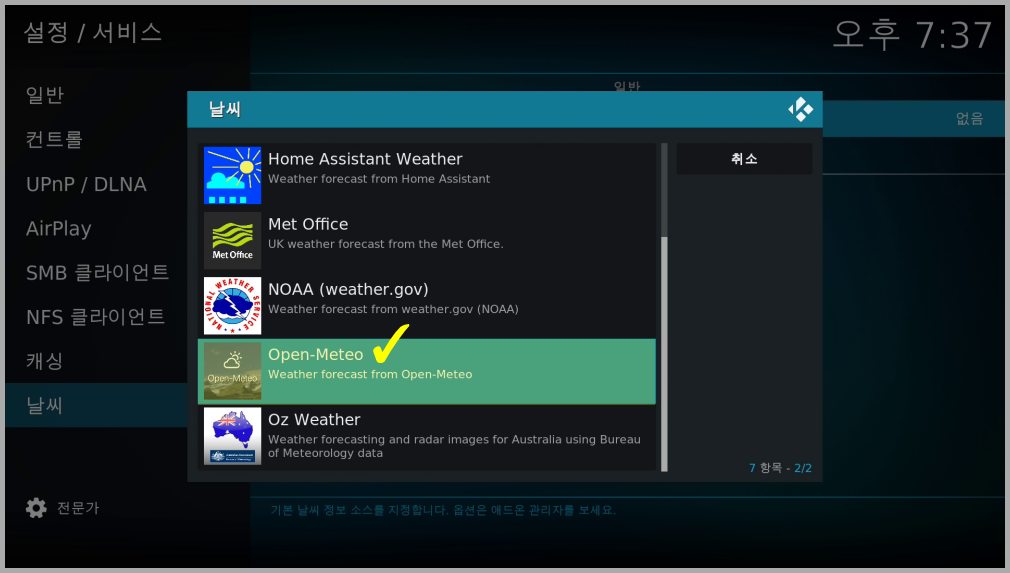Click 'Weather forecast from weather.gov (NOAA)' text

click(393, 309)
